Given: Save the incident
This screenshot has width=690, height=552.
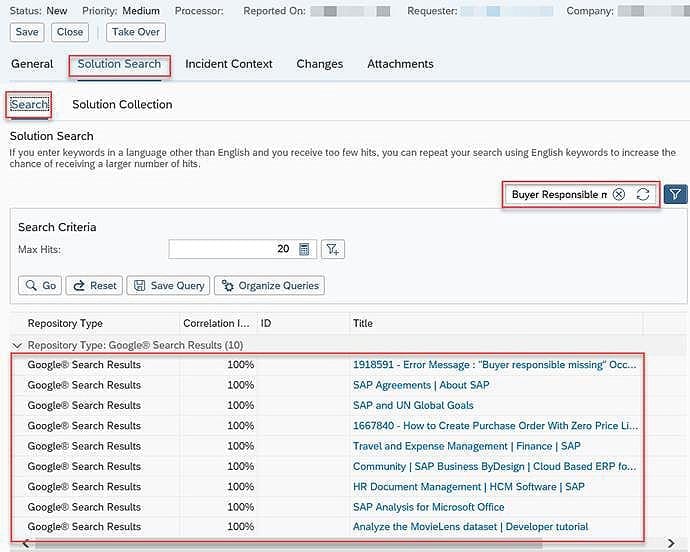Looking at the screenshot, I should [x=27, y=32].
